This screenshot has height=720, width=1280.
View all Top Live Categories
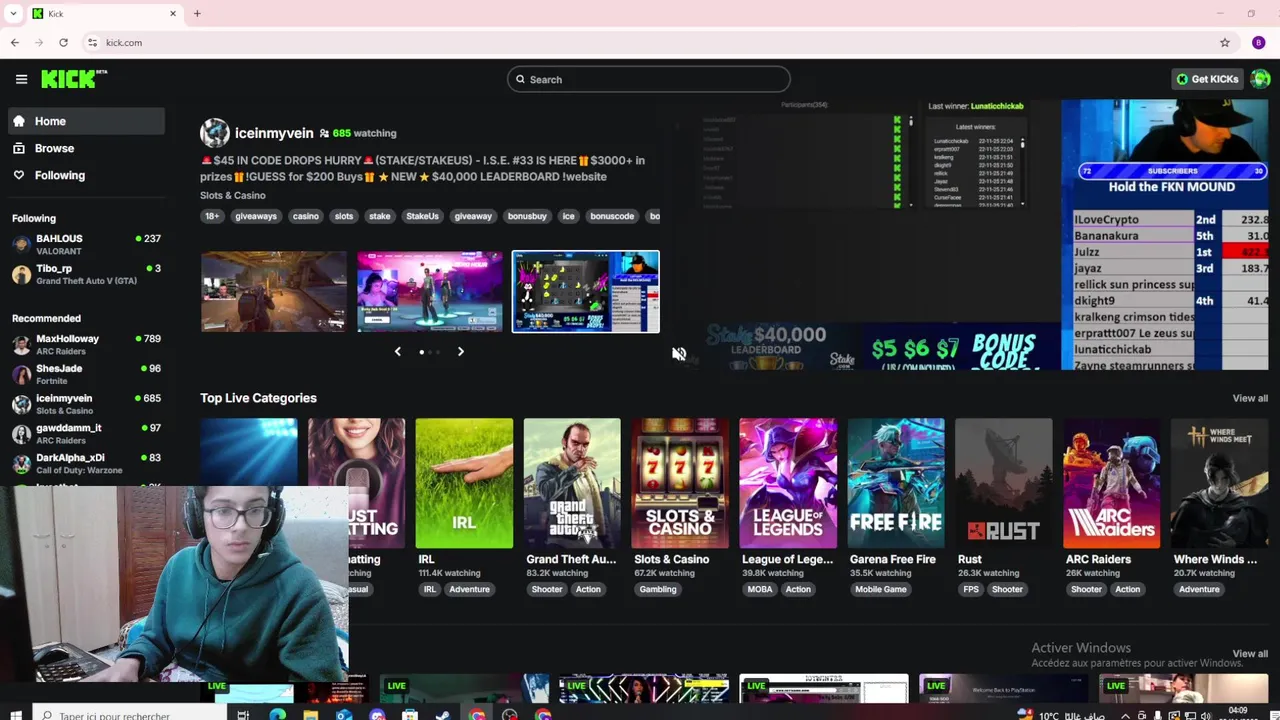click(x=1250, y=398)
